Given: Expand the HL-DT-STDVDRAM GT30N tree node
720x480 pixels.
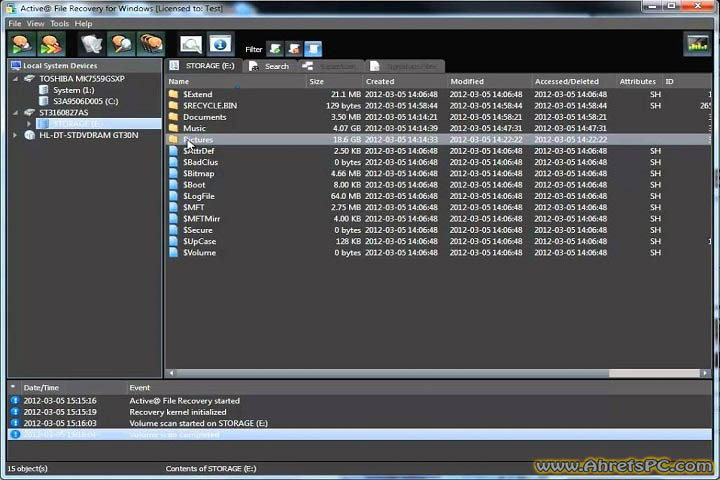Looking at the screenshot, I should tap(15, 136).
